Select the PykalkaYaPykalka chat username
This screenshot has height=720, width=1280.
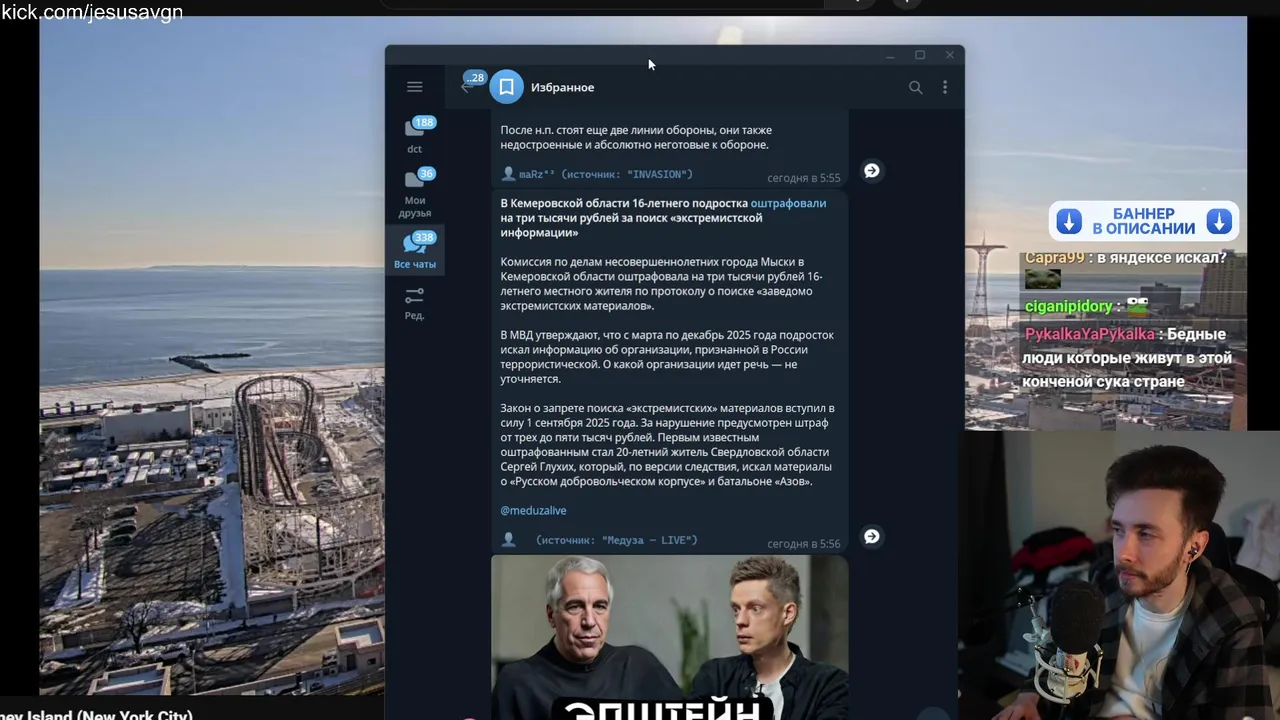(x=1089, y=334)
